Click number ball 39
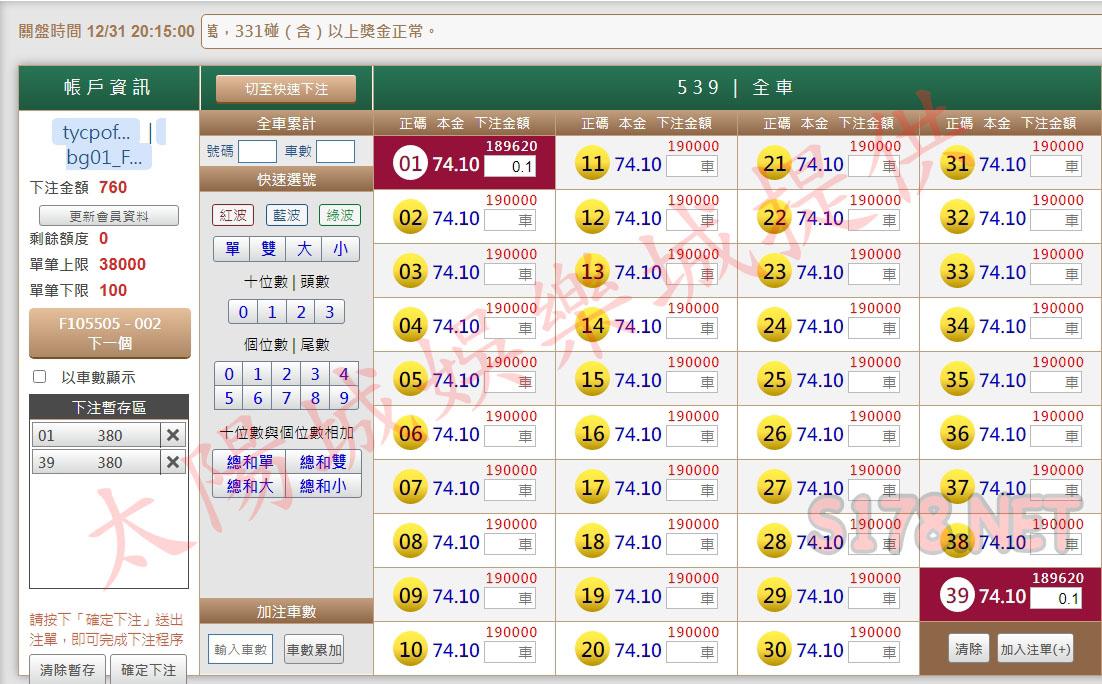 [957, 596]
